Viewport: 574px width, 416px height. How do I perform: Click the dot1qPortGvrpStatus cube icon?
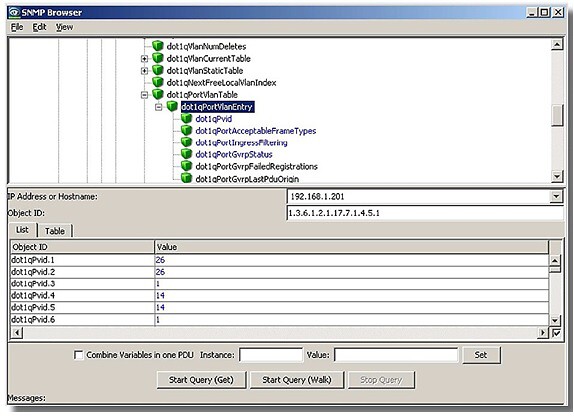pyautogui.click(x=186, y=154)
